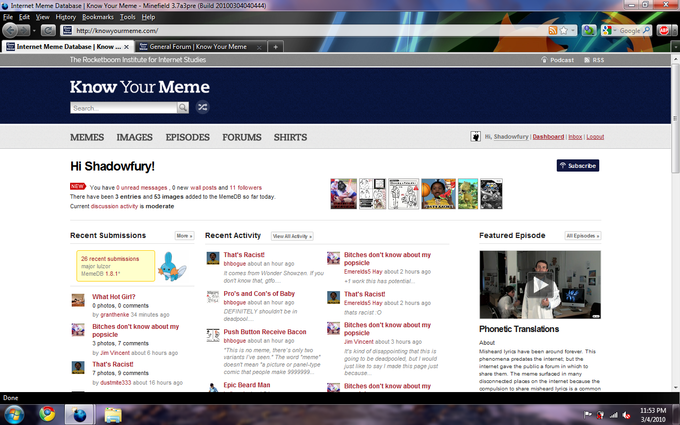Image resolution: width=680 pixels, height=425 pixels.
Task: Click the More button for Recent Submissions
Action: 184,236
